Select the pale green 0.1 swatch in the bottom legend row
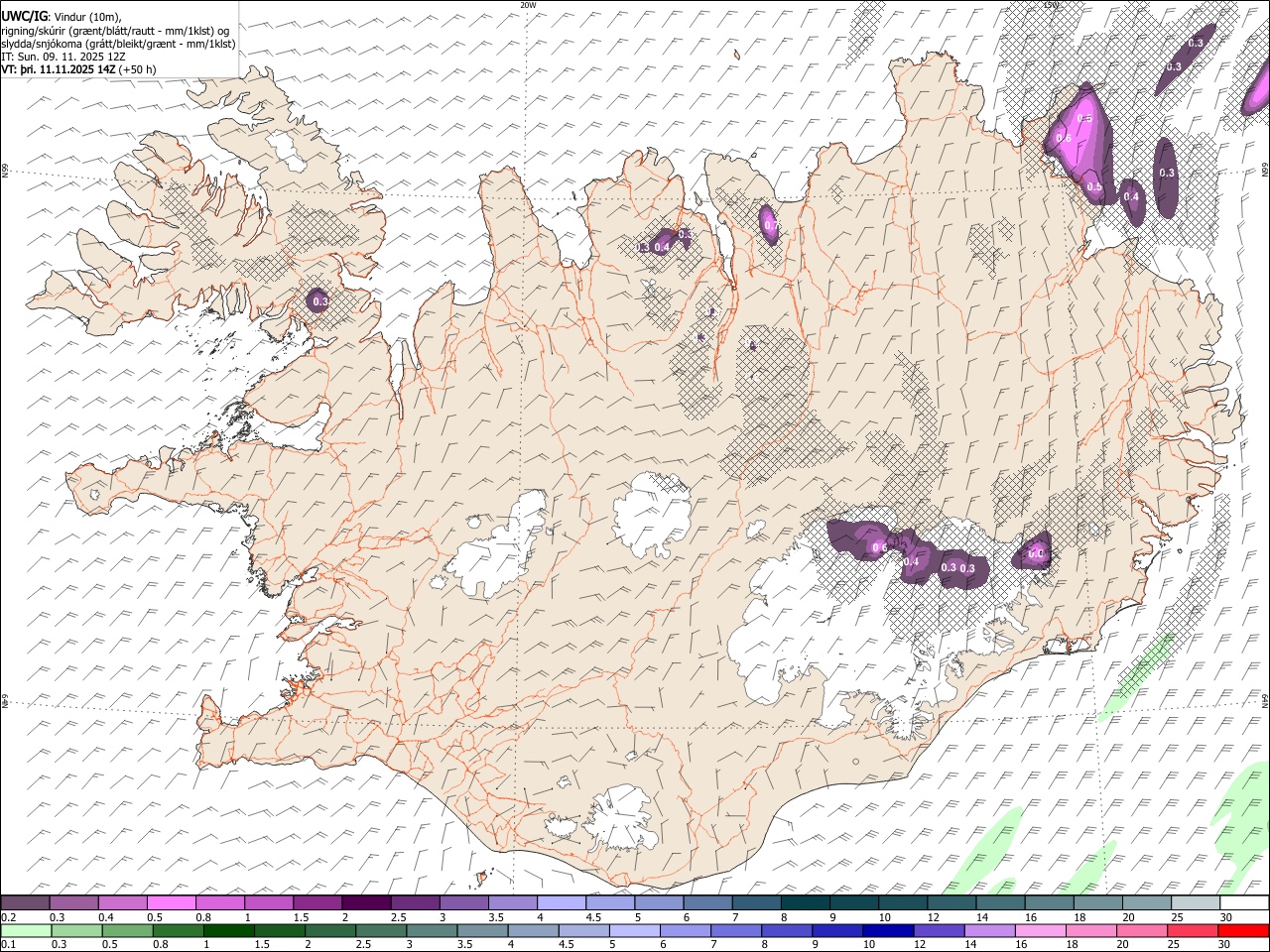Viewport: 1270px width, 952px height. [x=25, y=930]
